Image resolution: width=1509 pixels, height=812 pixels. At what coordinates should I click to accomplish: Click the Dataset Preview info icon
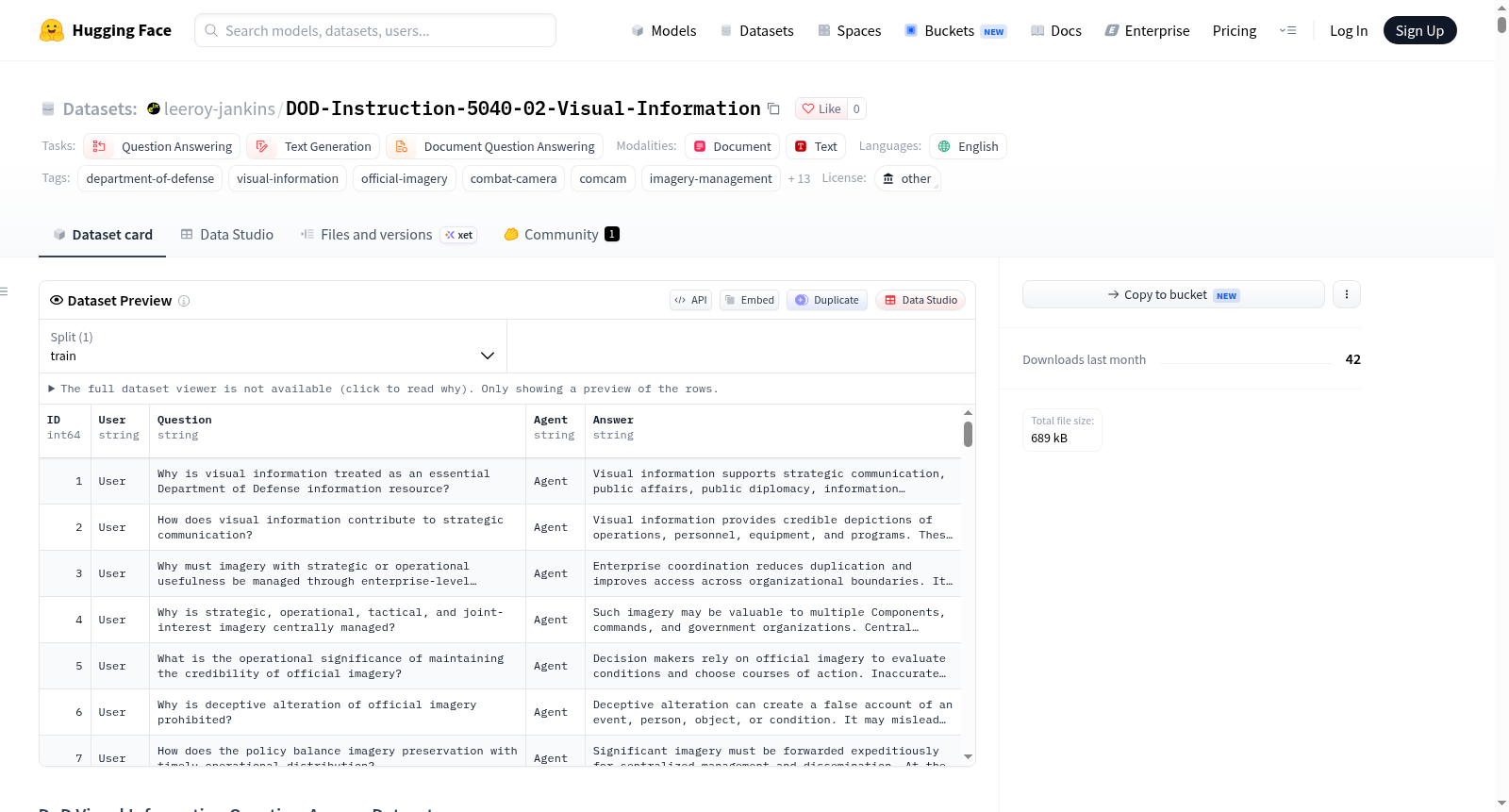click(184, 301)
